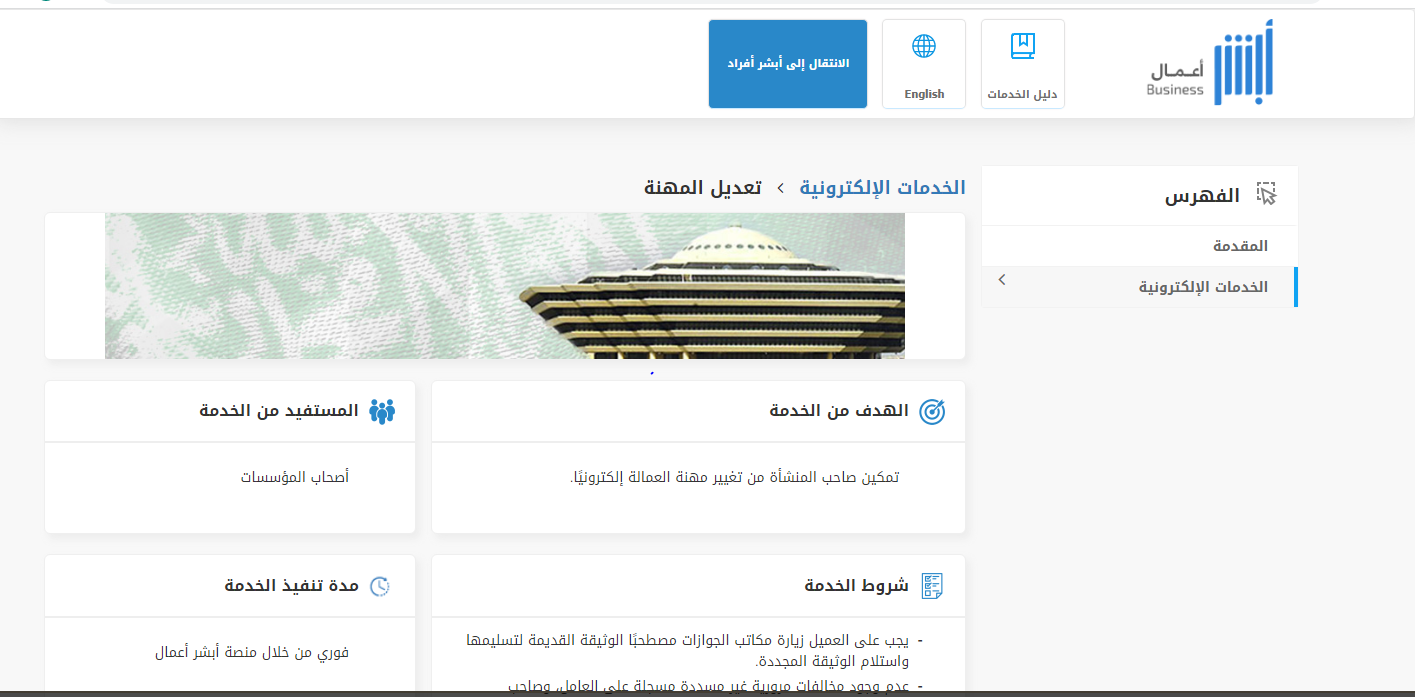Click the المستفيد من الخدمة heading

279,411
